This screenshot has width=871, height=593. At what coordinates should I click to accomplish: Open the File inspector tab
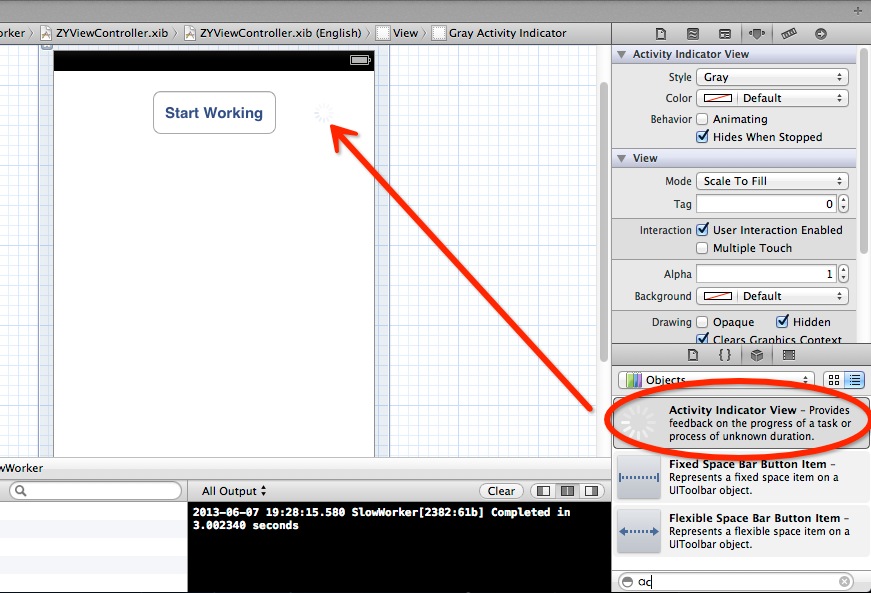pos(660,33)
